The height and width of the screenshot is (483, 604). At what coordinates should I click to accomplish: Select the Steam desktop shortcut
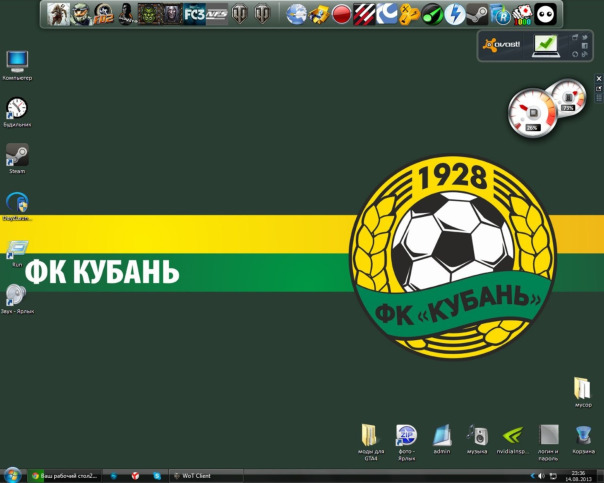click(x=17, y=159)
